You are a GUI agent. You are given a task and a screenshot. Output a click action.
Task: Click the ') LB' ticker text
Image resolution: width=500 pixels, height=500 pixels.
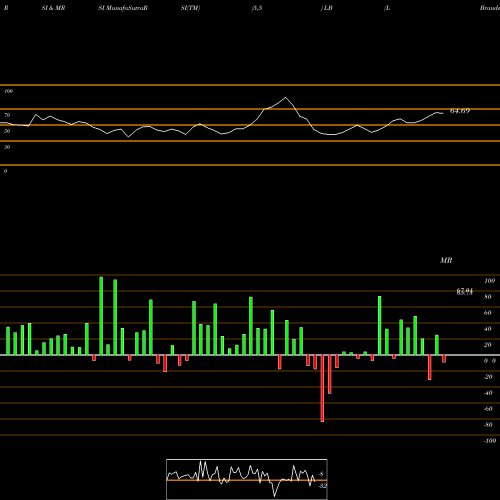click(327, 8)
